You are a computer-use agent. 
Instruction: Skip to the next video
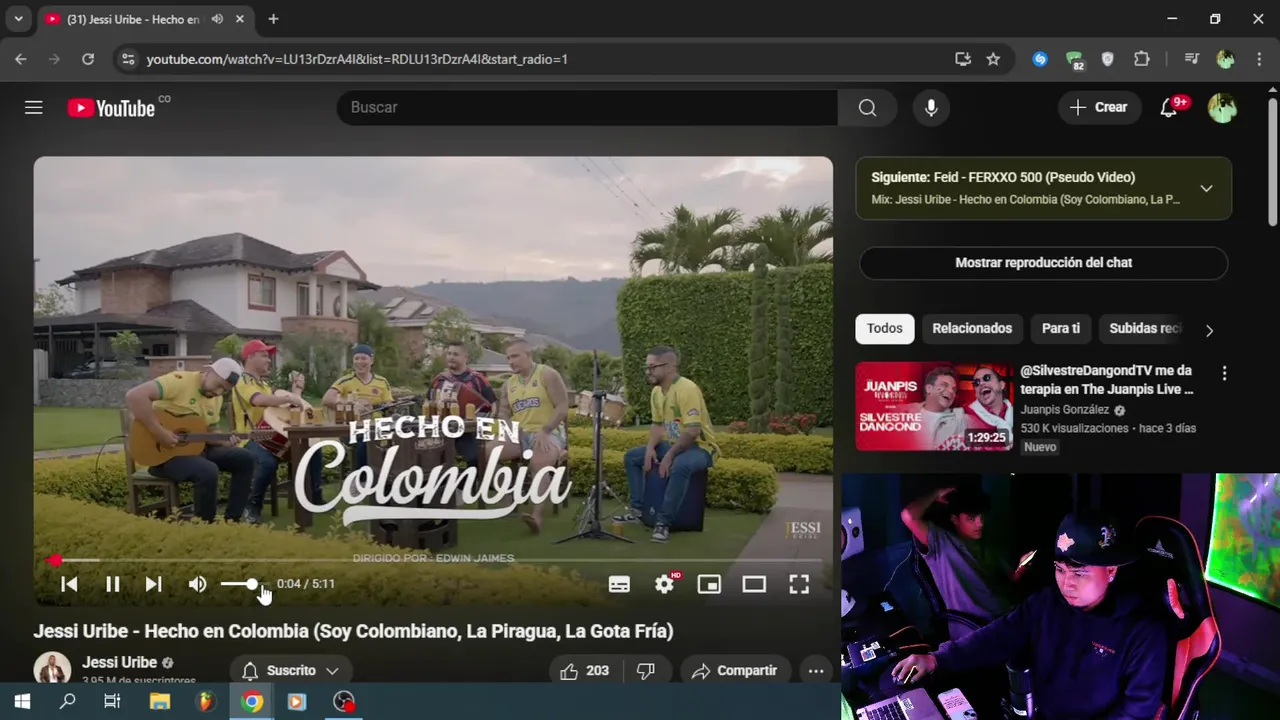pyautogui.click(x=153, y=584)
